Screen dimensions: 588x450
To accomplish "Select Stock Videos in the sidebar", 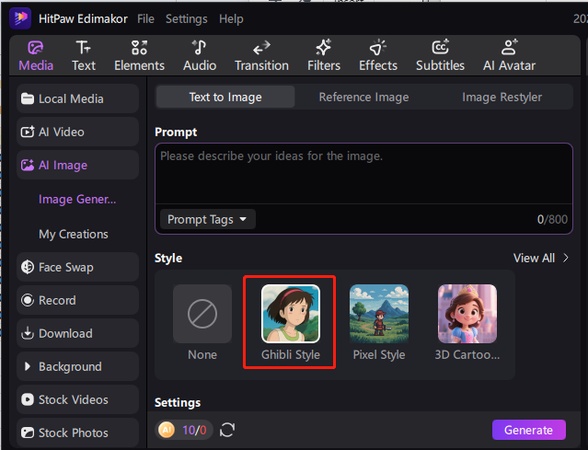I will click(78, 399).
